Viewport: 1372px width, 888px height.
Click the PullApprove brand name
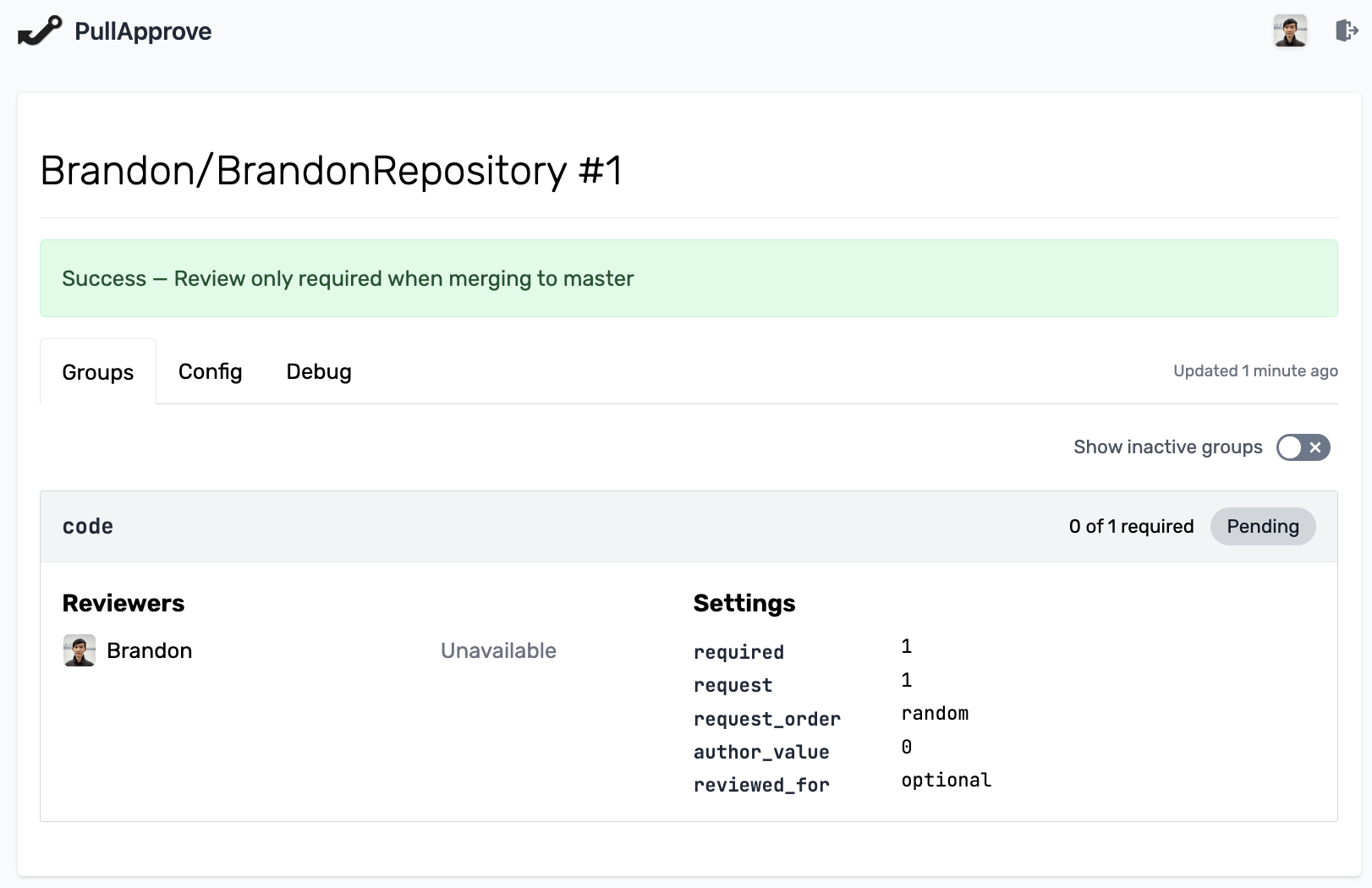[x=143, y=31]
